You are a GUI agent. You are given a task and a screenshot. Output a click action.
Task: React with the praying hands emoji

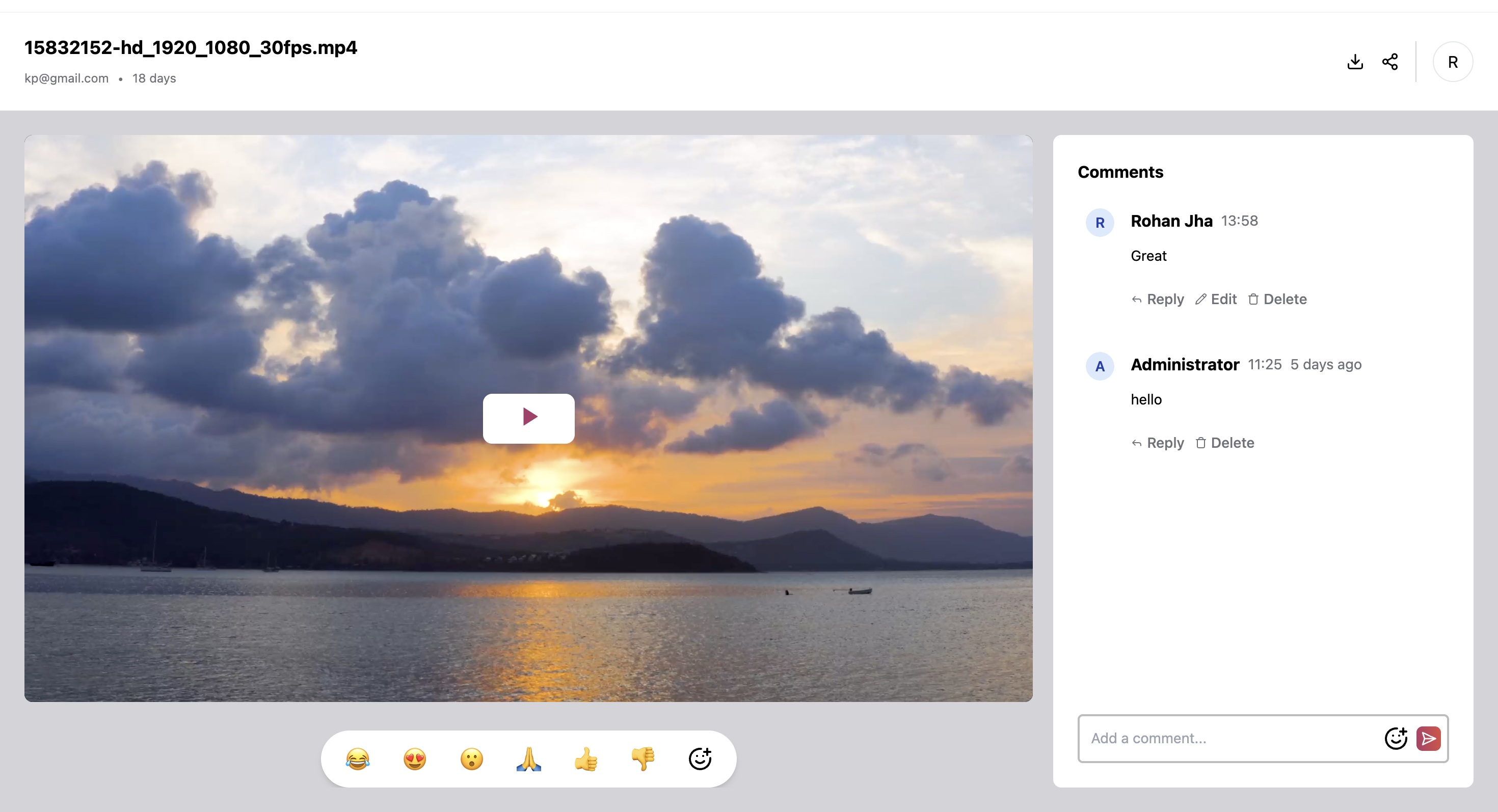point(528,759)
